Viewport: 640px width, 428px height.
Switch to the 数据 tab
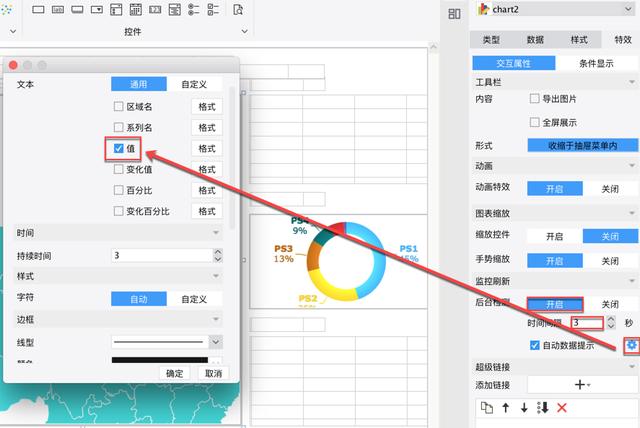pyautogui.click(x=535, y=40)
